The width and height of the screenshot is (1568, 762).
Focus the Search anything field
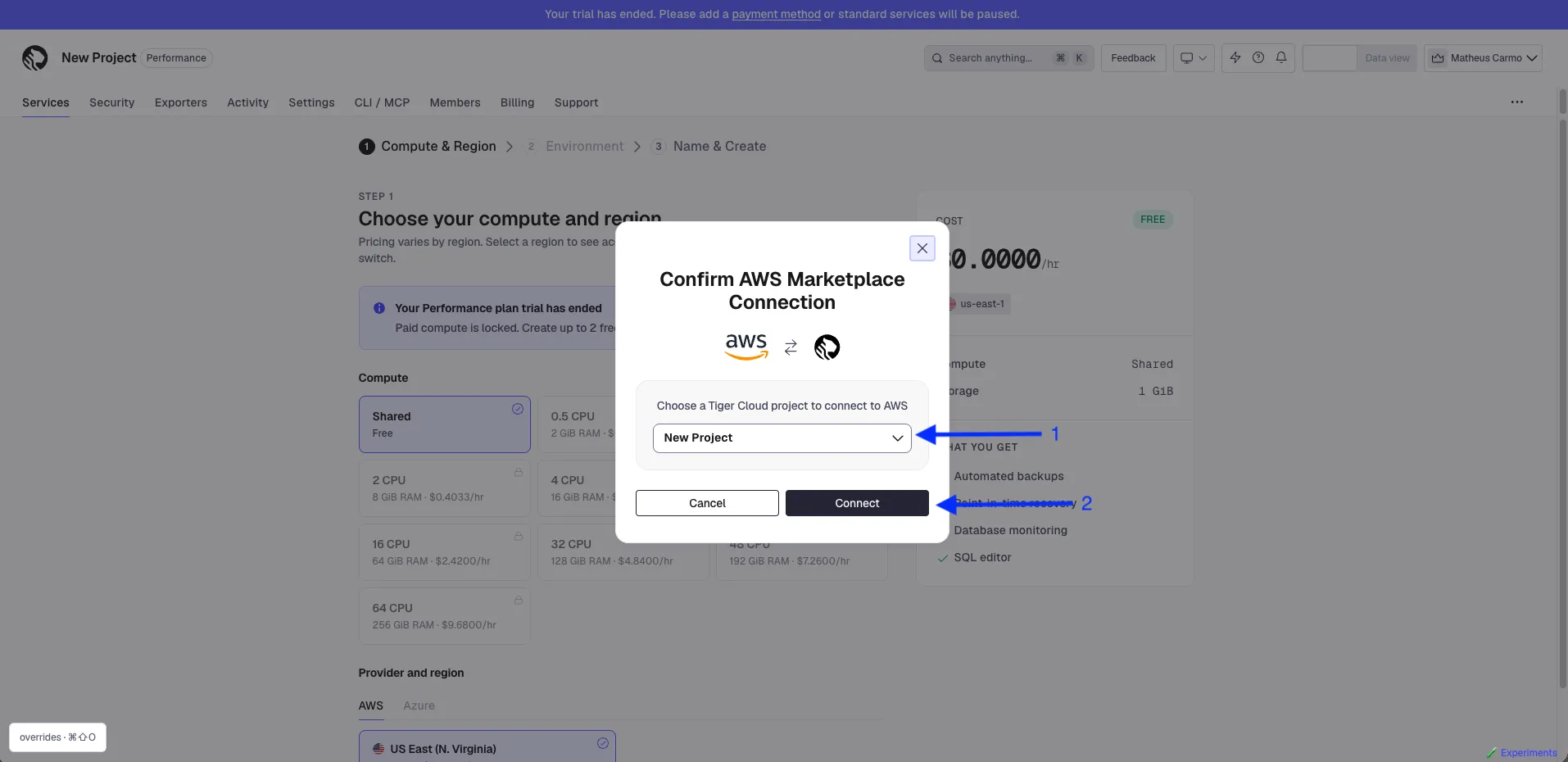coord(1008,58)
